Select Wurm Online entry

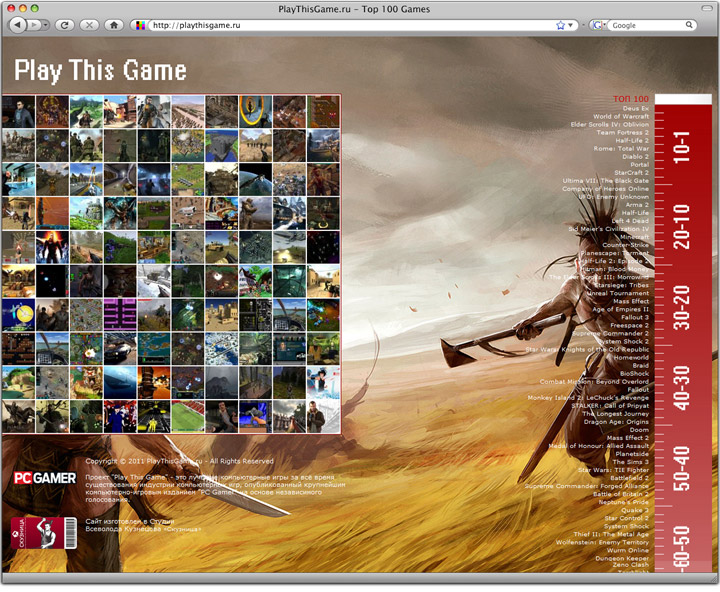pos(628,551)
